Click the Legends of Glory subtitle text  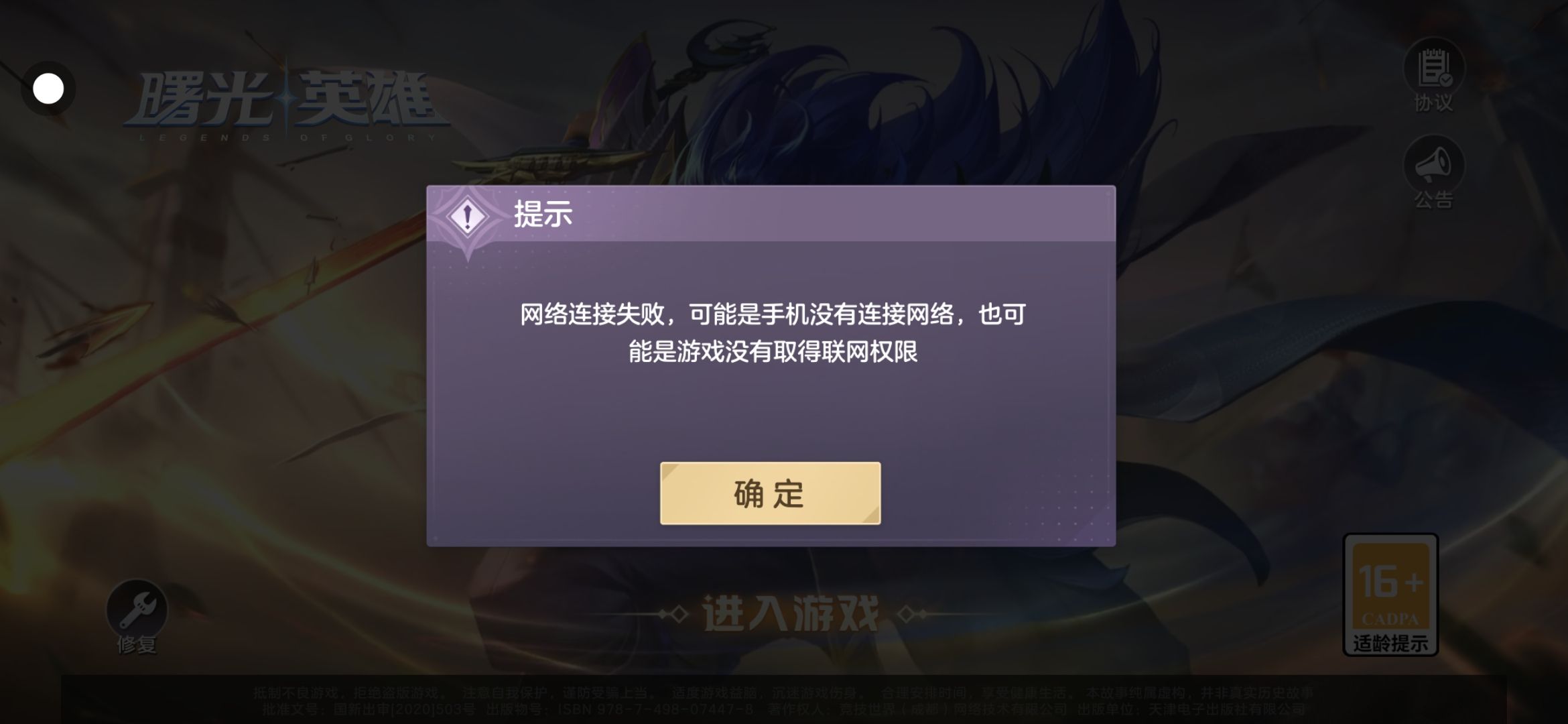click(288, 137)
